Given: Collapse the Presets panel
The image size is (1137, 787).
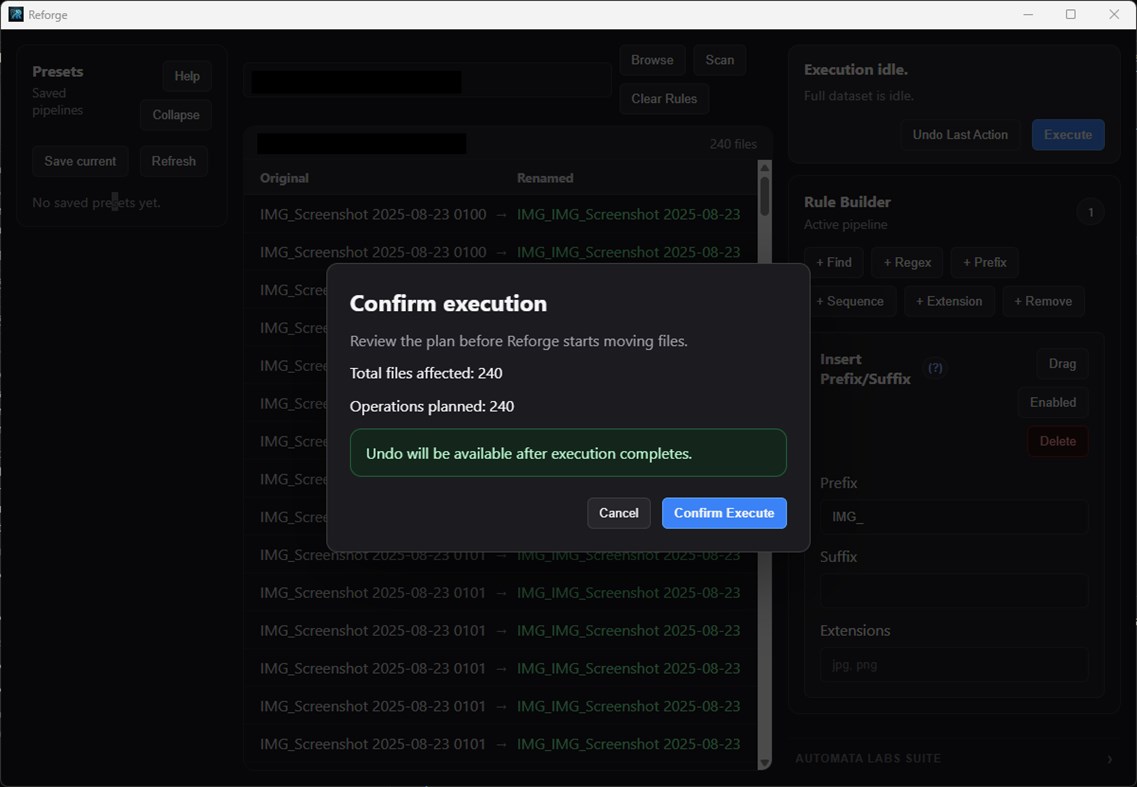Looking at the screenshot, I should [x=175, y=115].
